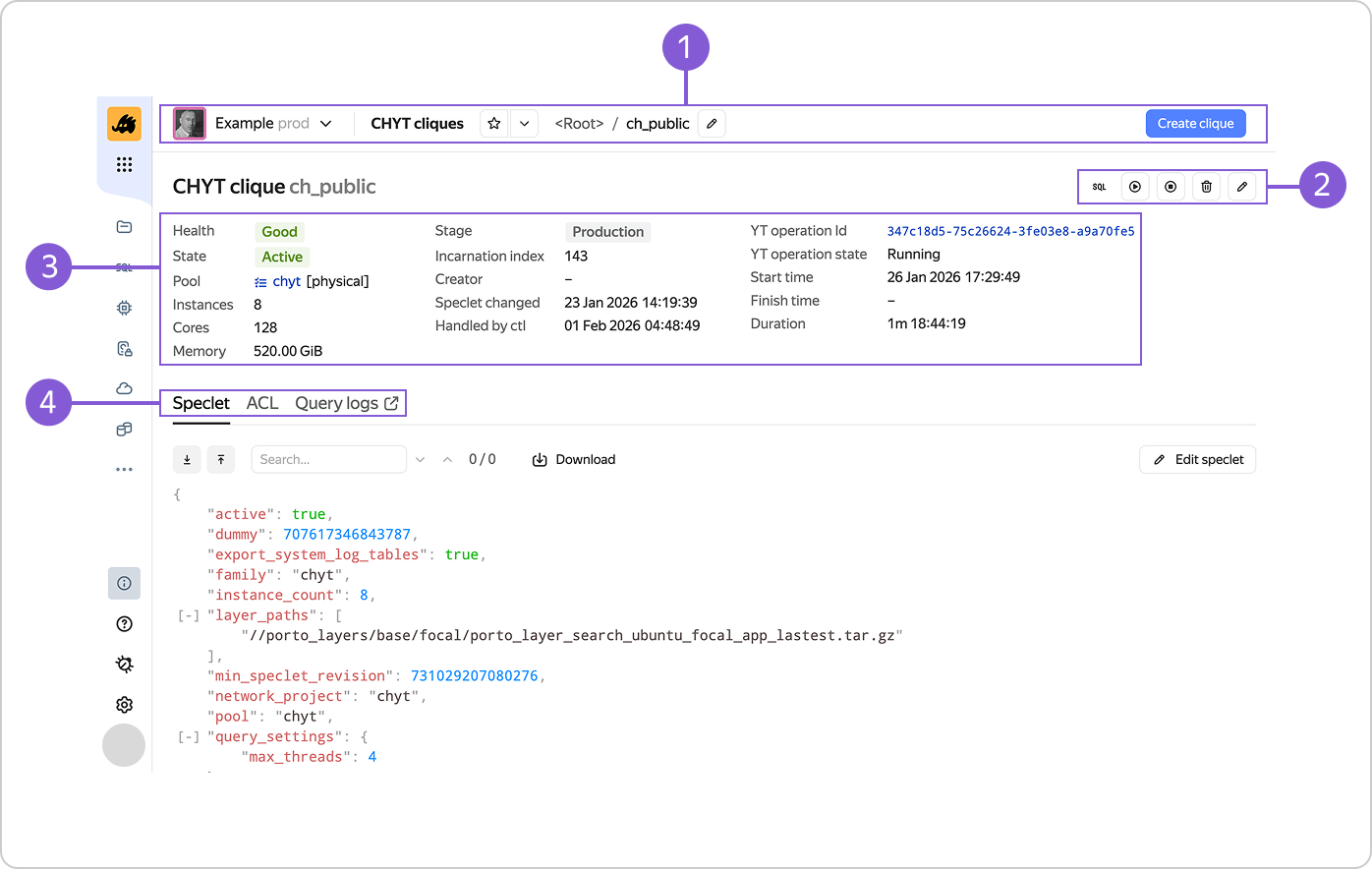
Task: Go to next search match chevron
Action: coord(420,459)
